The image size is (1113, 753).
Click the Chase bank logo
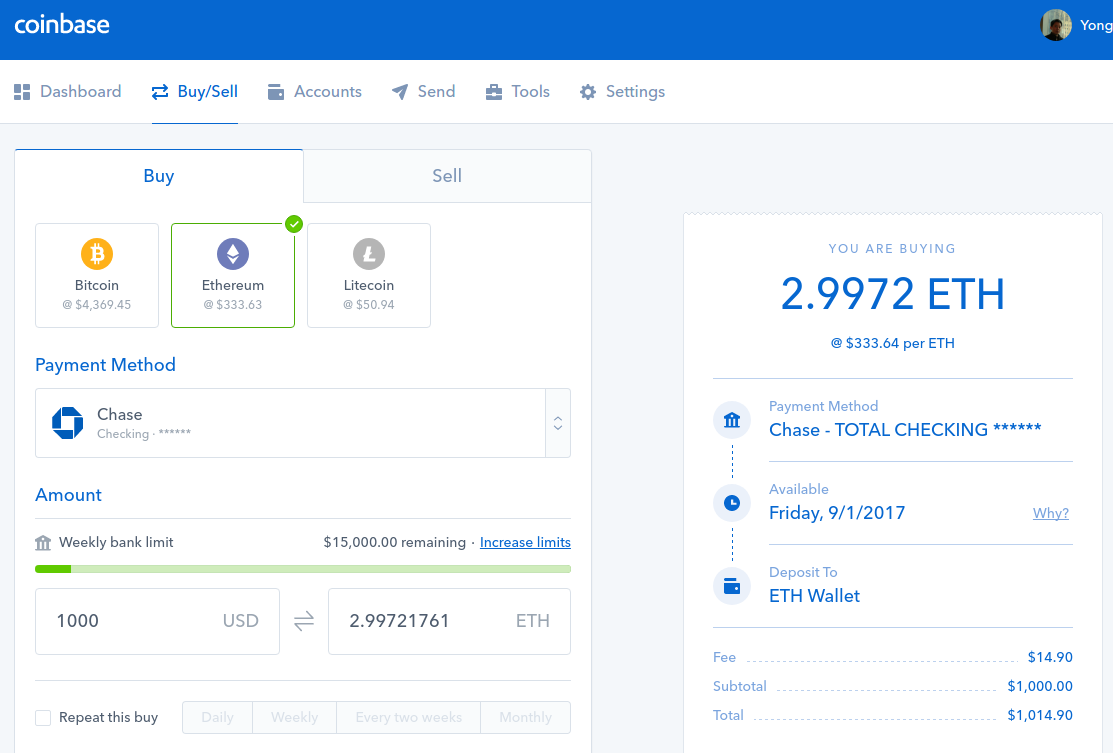67,423
